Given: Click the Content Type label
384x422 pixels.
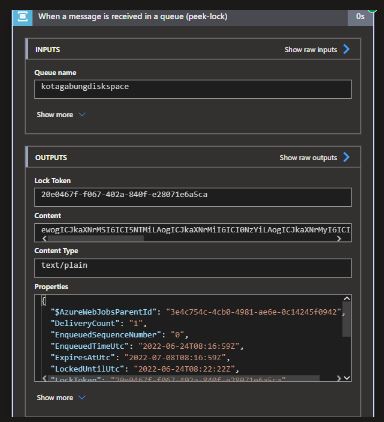Looking at the screenshot, I should [x=56, y=251].
